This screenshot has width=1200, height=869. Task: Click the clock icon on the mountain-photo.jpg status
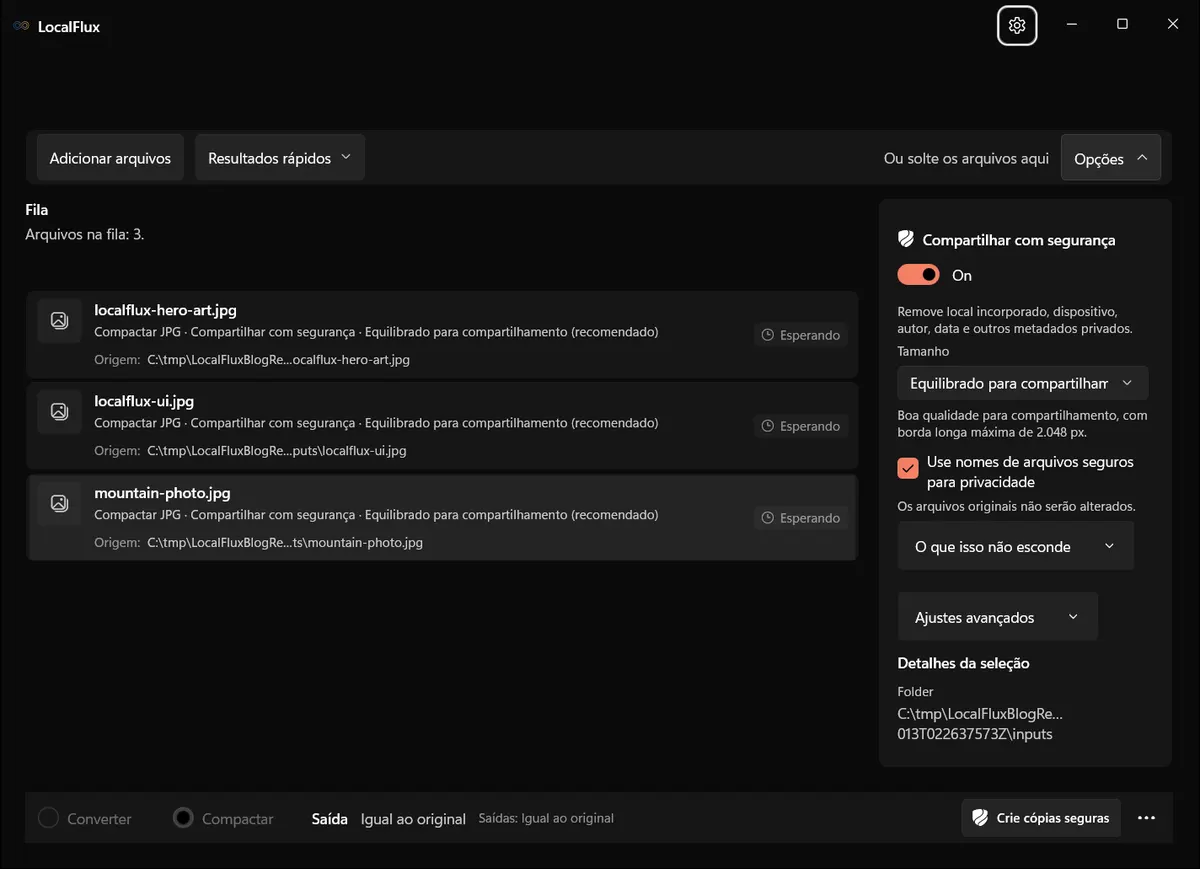click(x=768, y=518)
